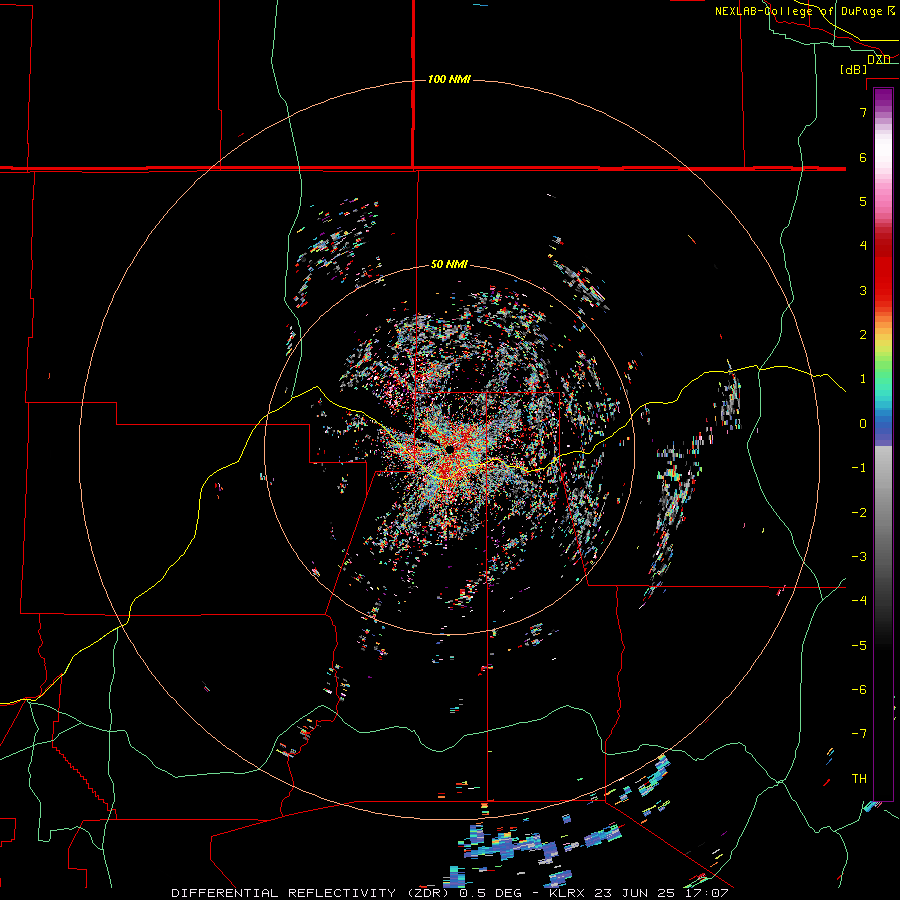Click the 100 NMI range ring label
Viewport: 900px width, 900px height.
click(449, 79)
